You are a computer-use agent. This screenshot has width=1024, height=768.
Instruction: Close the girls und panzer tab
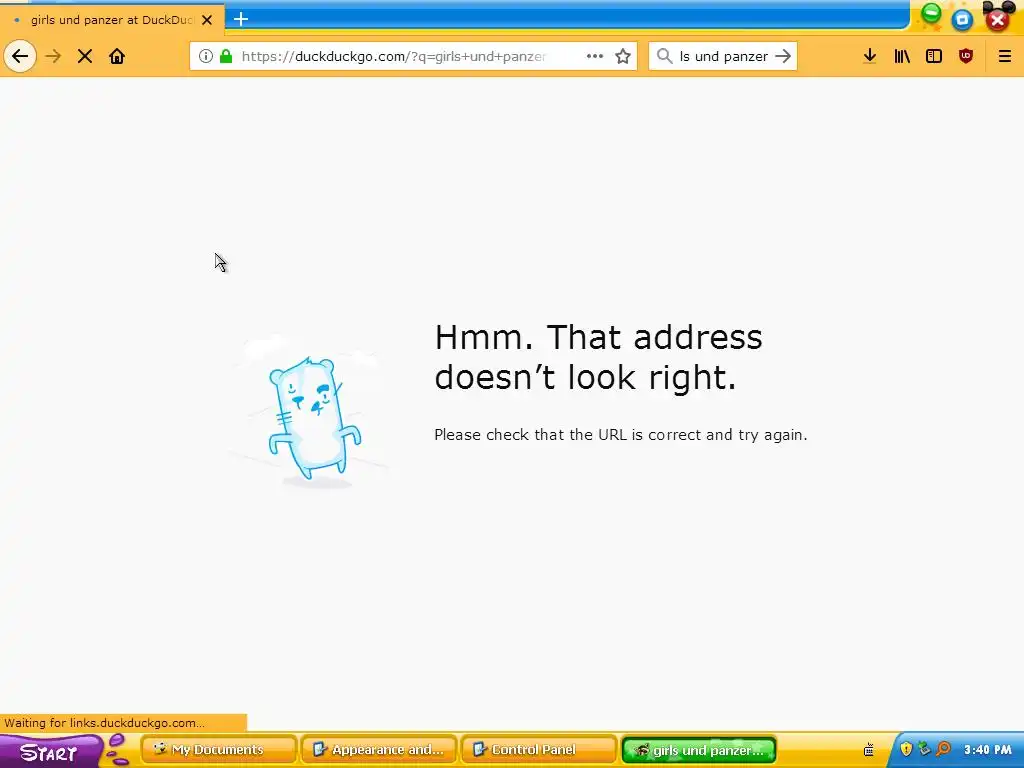(207, 20)
